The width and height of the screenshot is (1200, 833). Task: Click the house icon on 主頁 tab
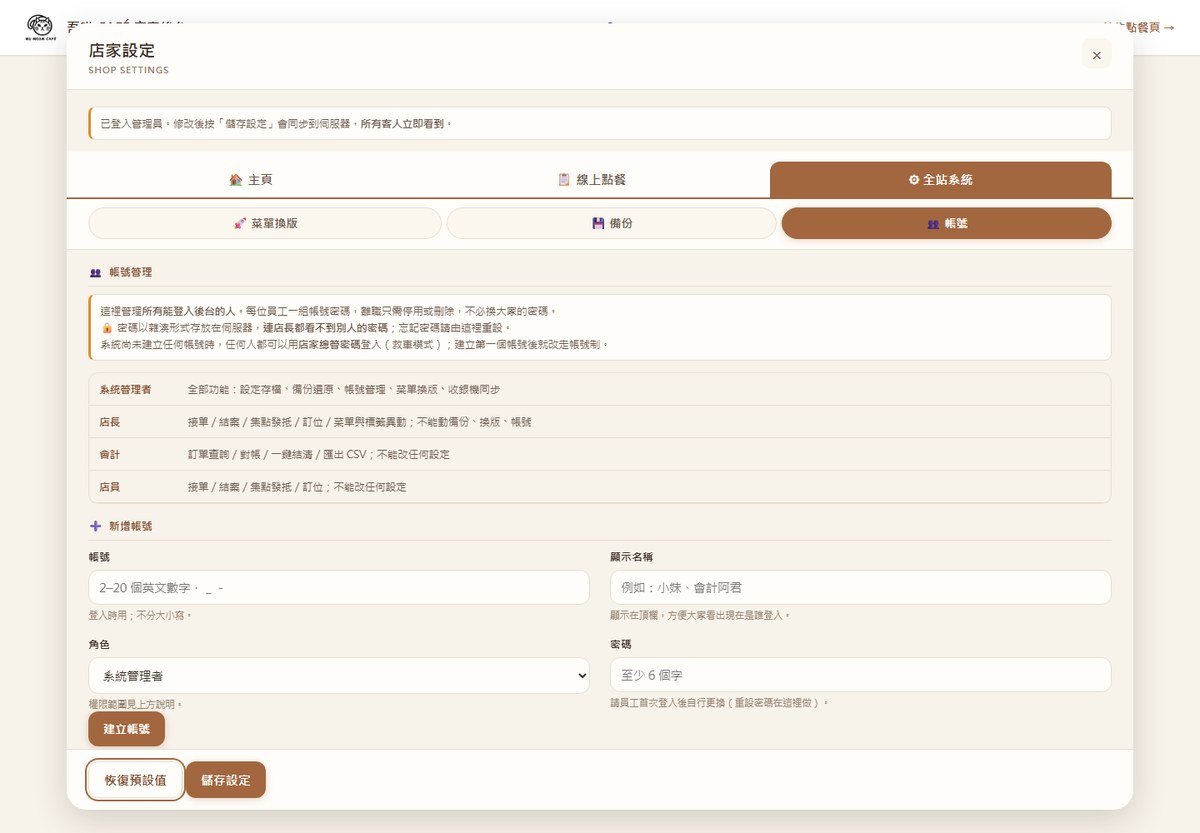pyautogui.click(x=236, y=180)
